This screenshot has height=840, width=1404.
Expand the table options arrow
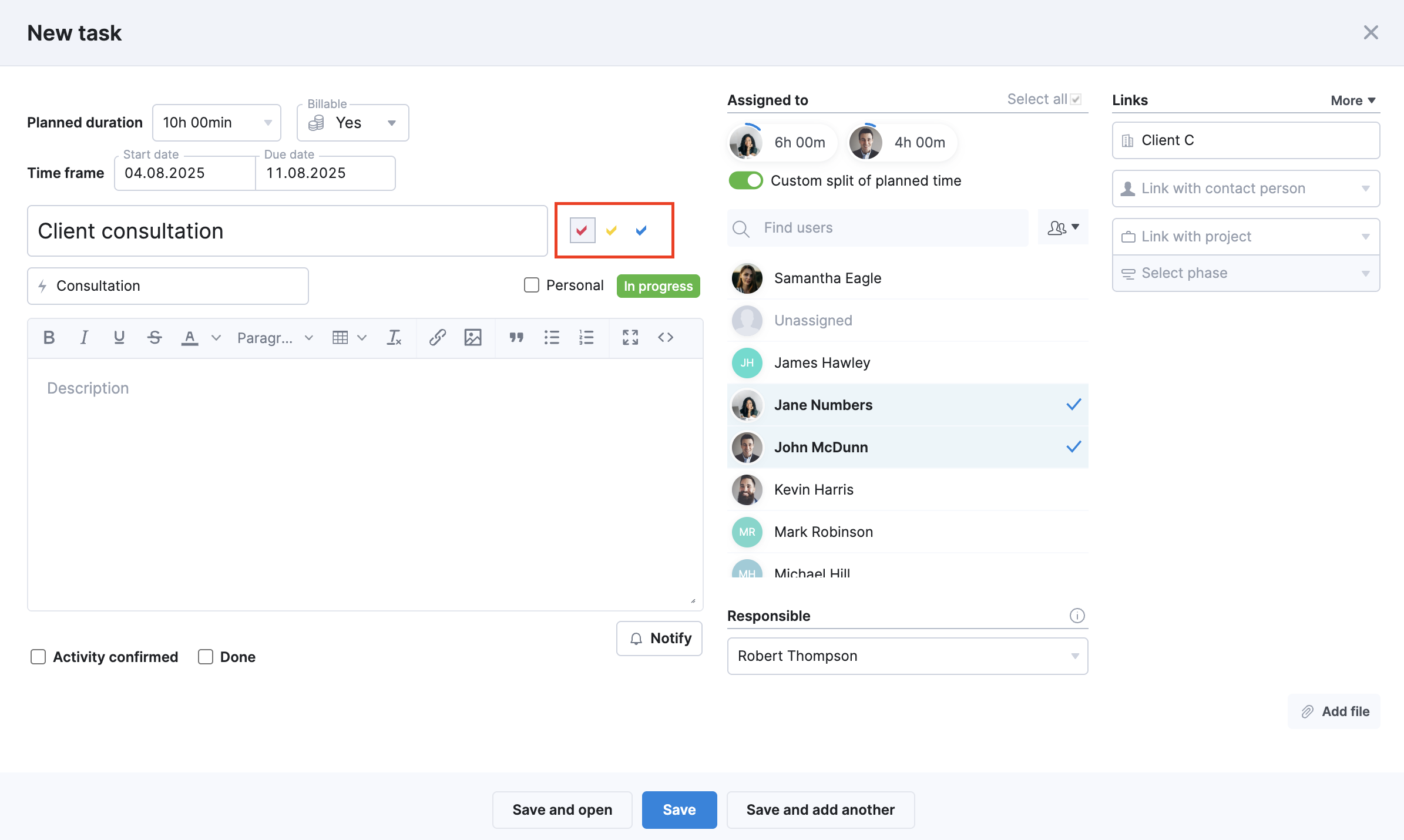362,338
